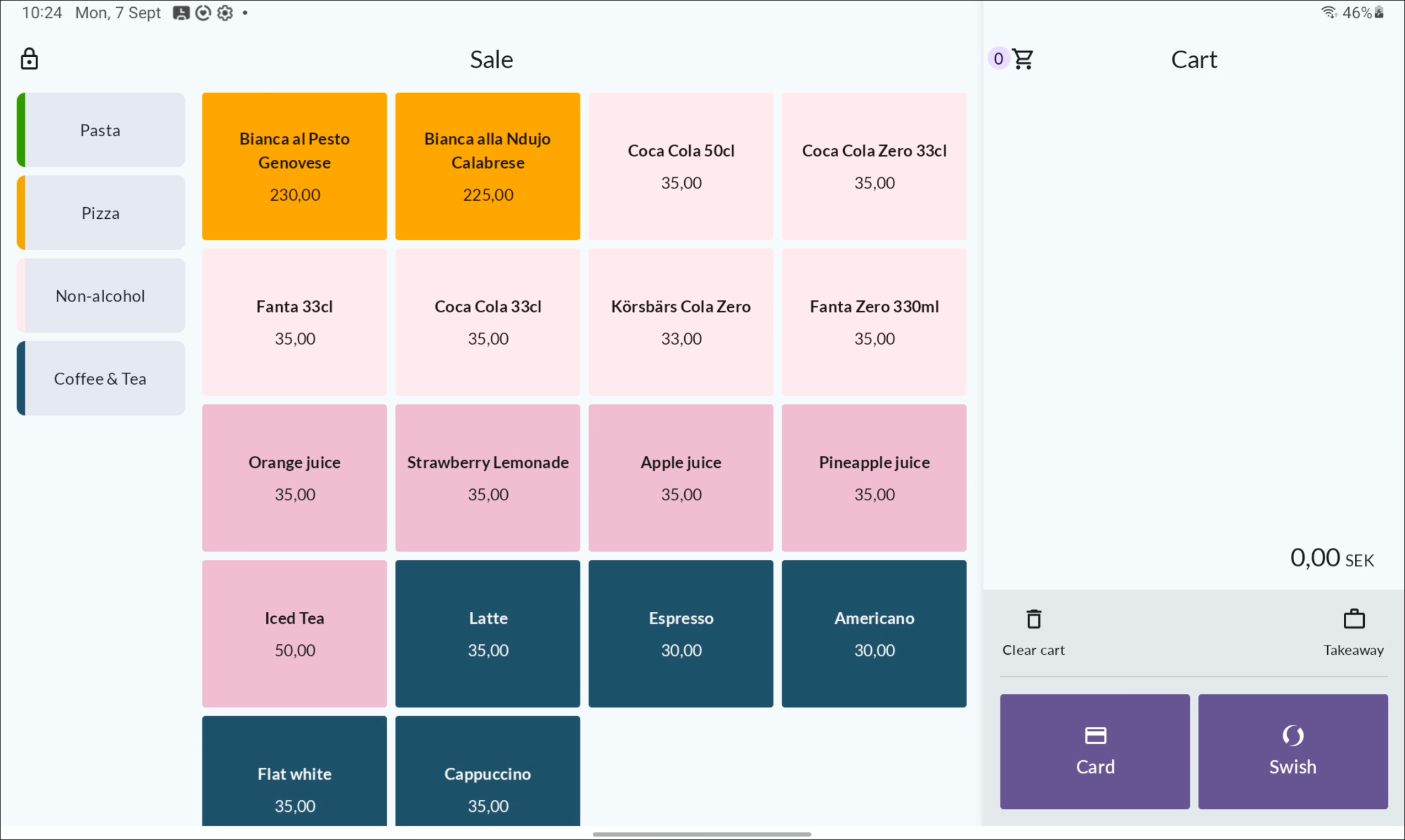Add an Espresso to the cart

pyautogui.click(x=680, y=633)
